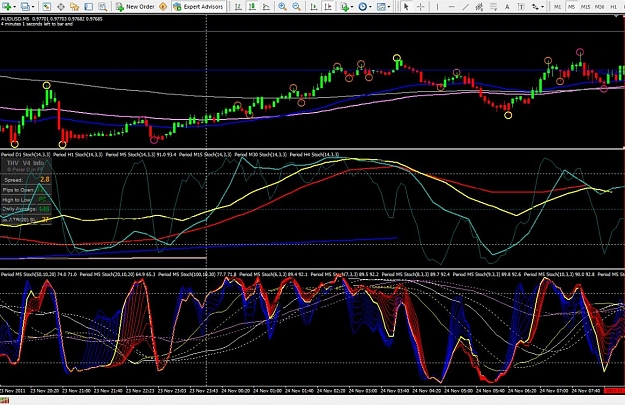Viewport: 625px width, 405px height.
Task: Switch chart to bar chart
Action: click(238, 6)
